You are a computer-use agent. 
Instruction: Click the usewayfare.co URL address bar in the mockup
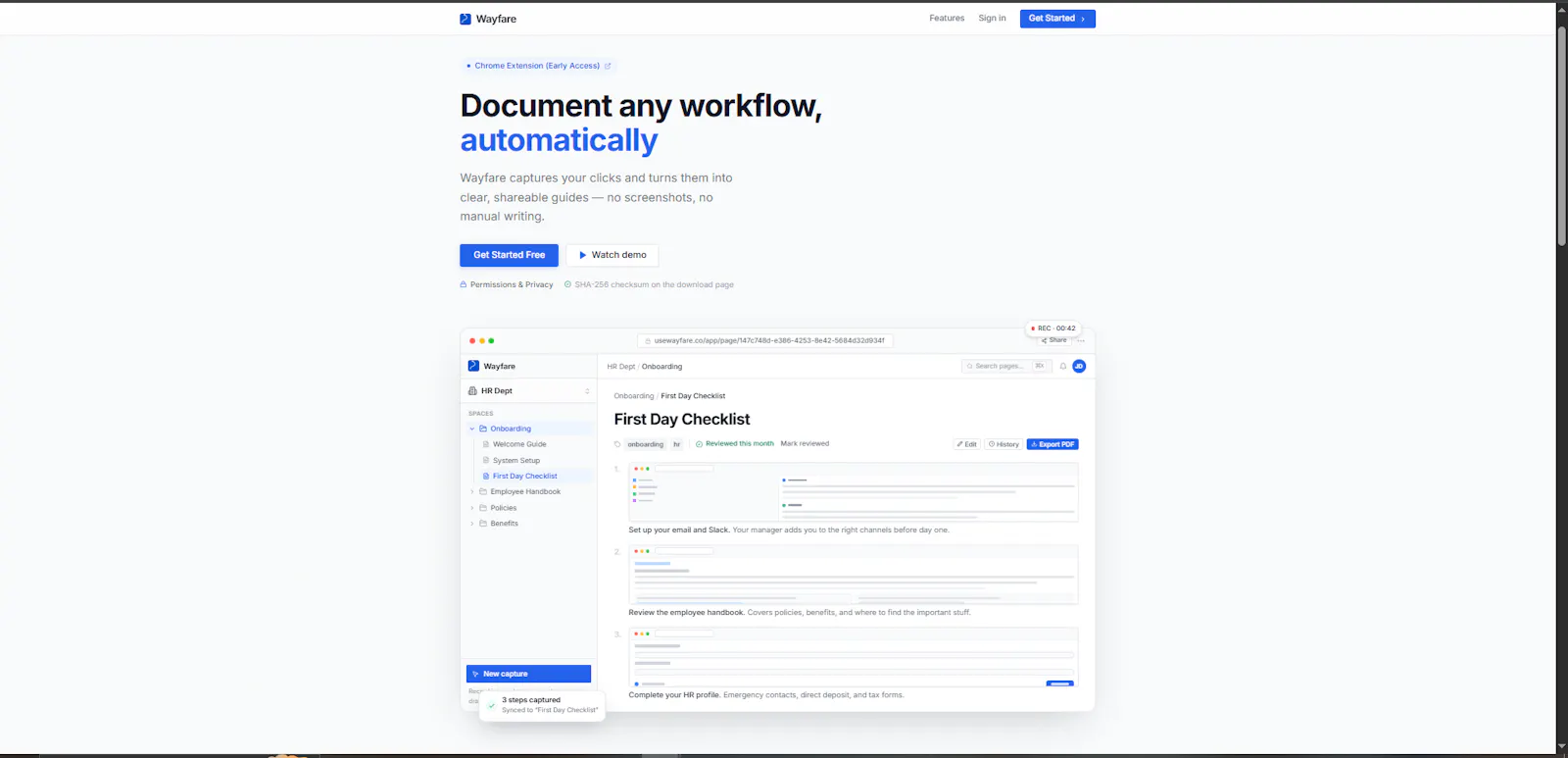(764, 340)
